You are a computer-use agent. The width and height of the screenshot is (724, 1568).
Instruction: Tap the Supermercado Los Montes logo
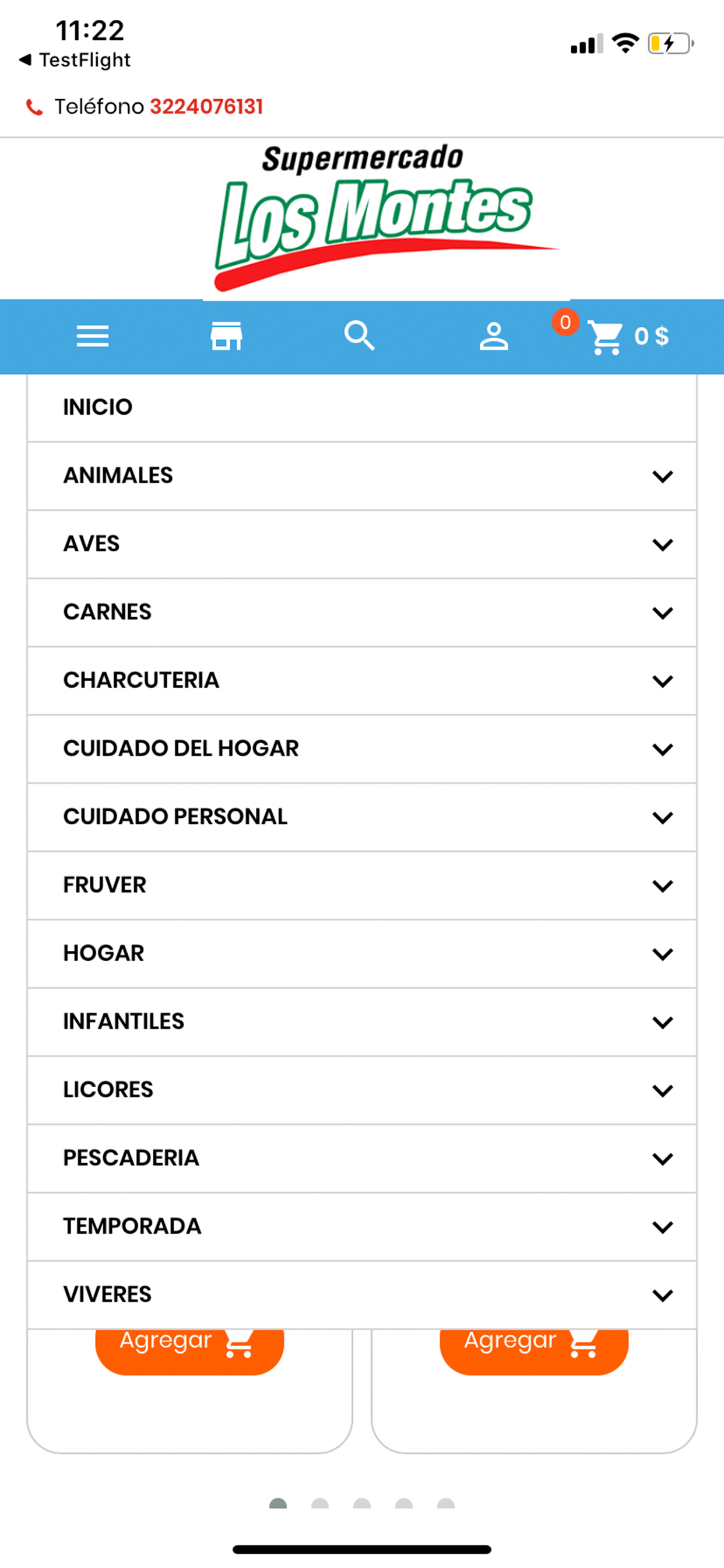coord(386,218)
